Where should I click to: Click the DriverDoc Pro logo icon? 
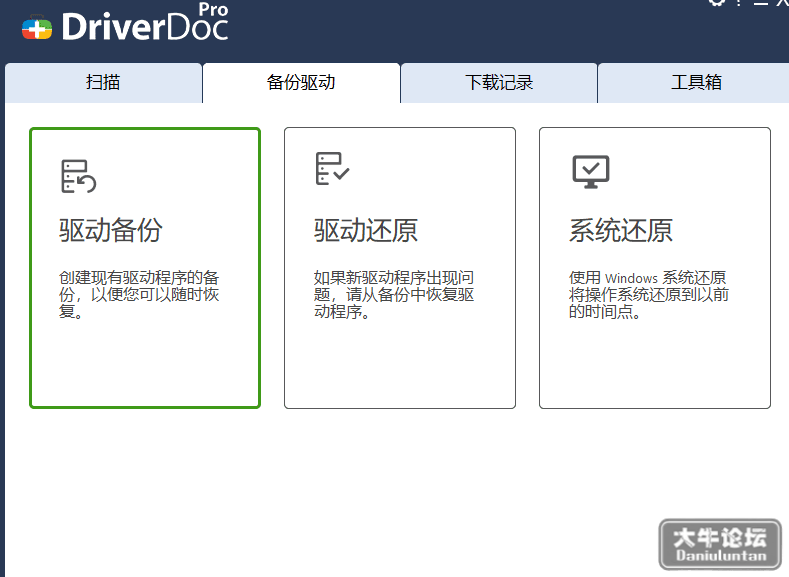pyautogui.click(x=37, y=28)
